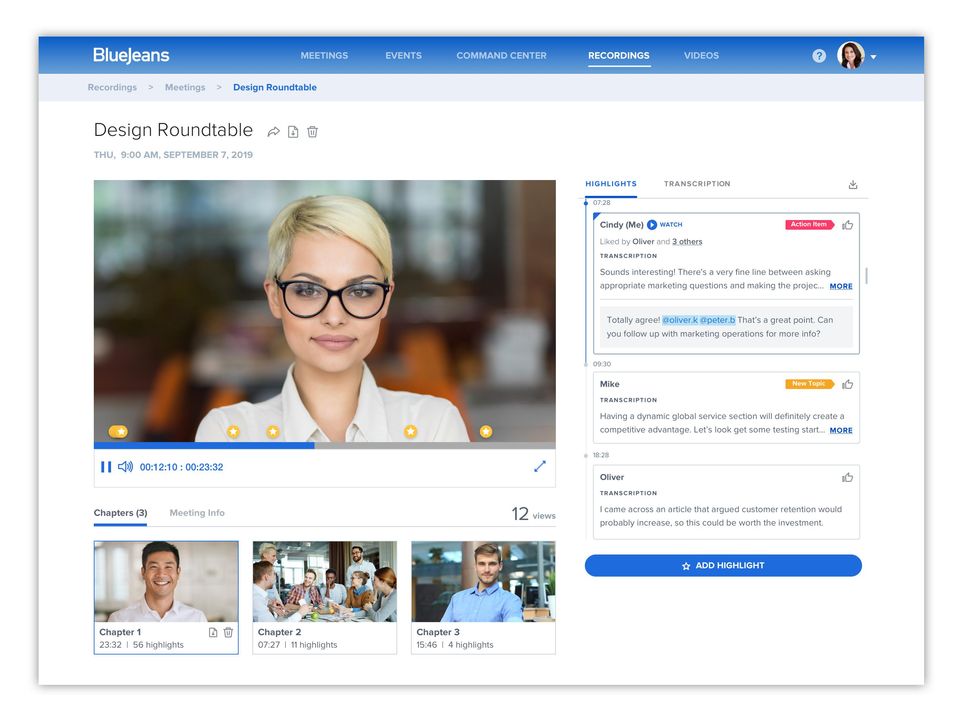Click the Recordings breadcrumb link

point(112,88)
